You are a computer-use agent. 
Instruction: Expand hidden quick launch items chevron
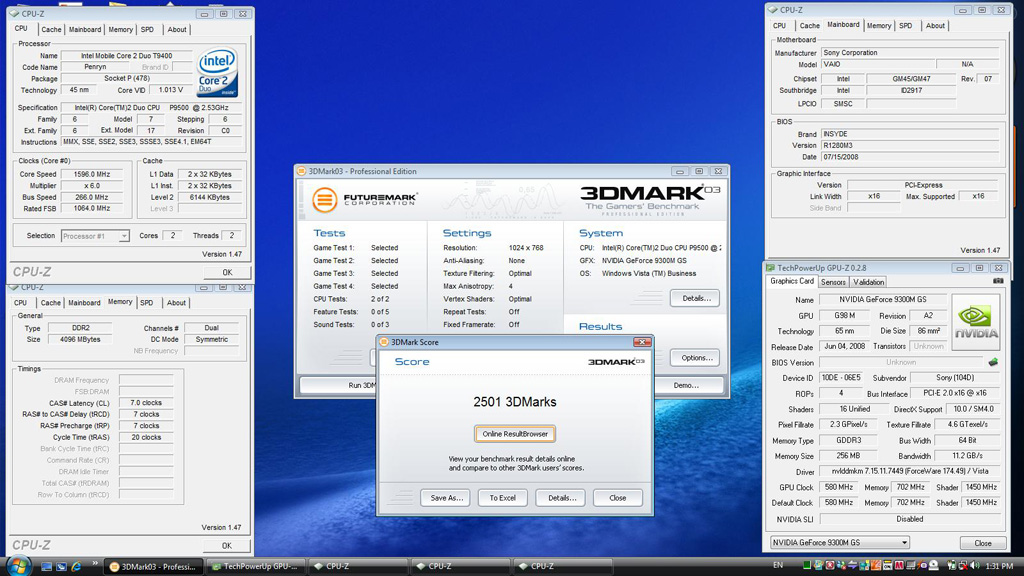coord(95,563)
